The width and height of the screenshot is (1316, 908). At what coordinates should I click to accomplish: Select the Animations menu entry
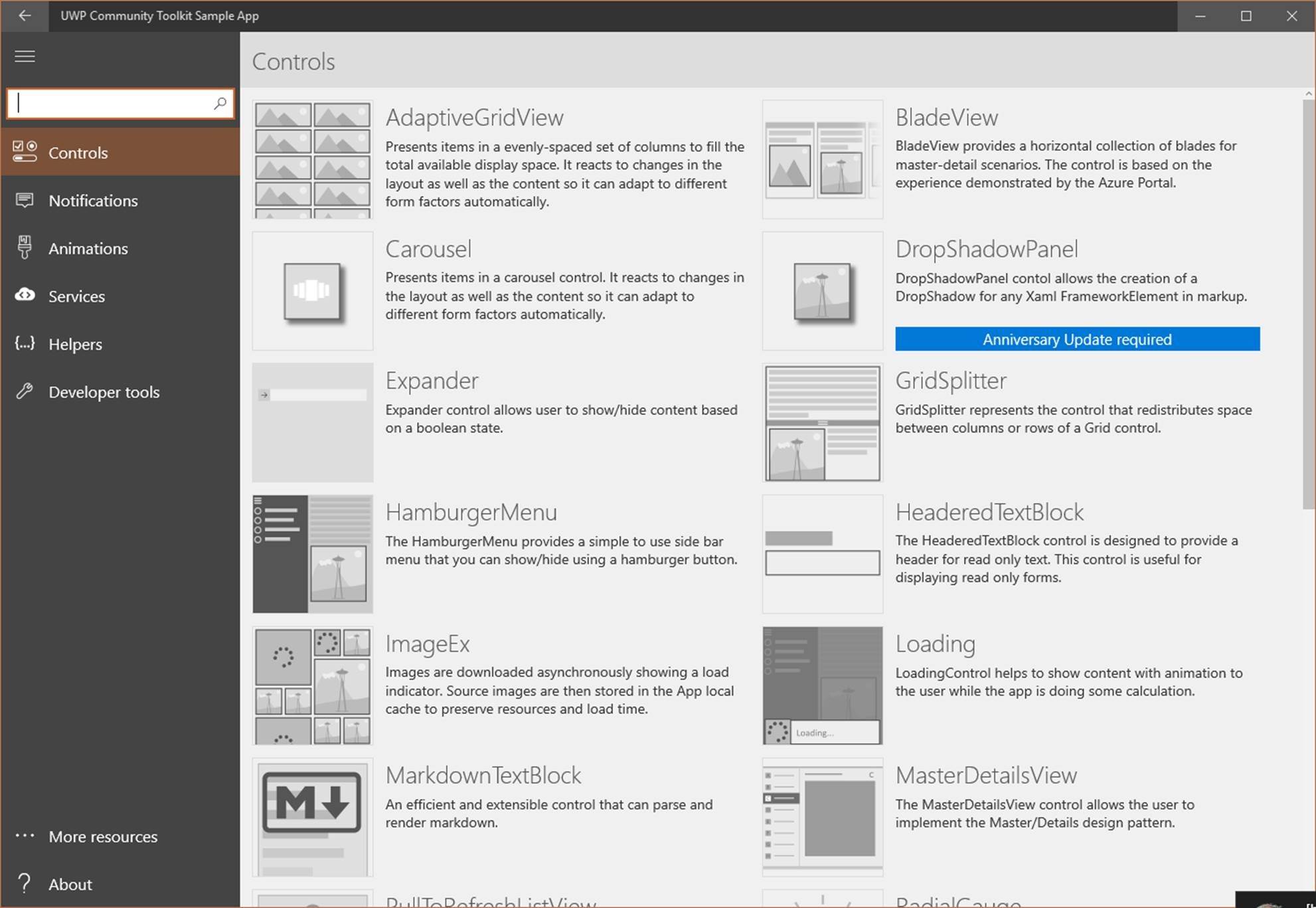click(88, 248)
